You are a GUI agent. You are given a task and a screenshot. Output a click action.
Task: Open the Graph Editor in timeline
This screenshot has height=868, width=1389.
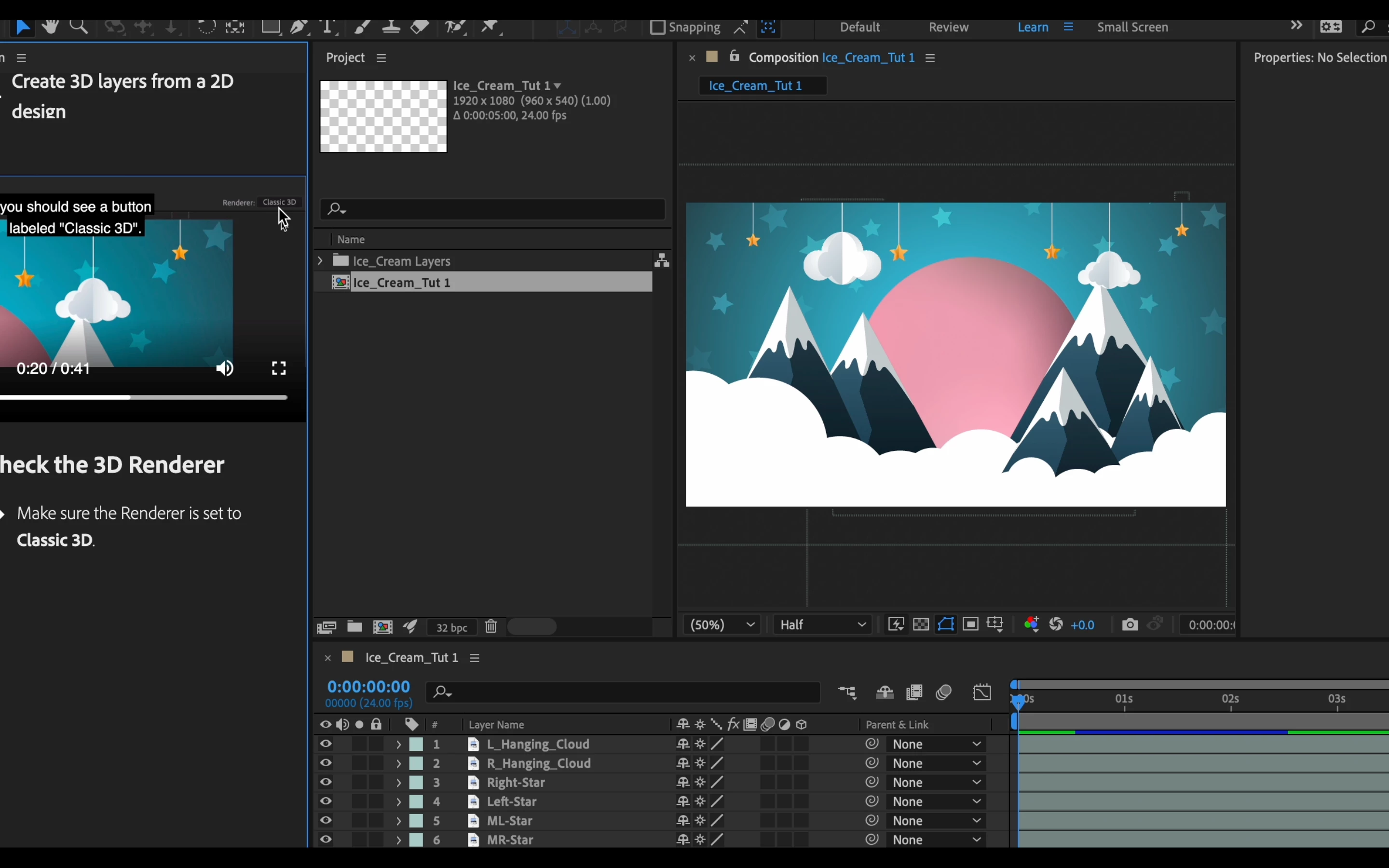point(982,693)
